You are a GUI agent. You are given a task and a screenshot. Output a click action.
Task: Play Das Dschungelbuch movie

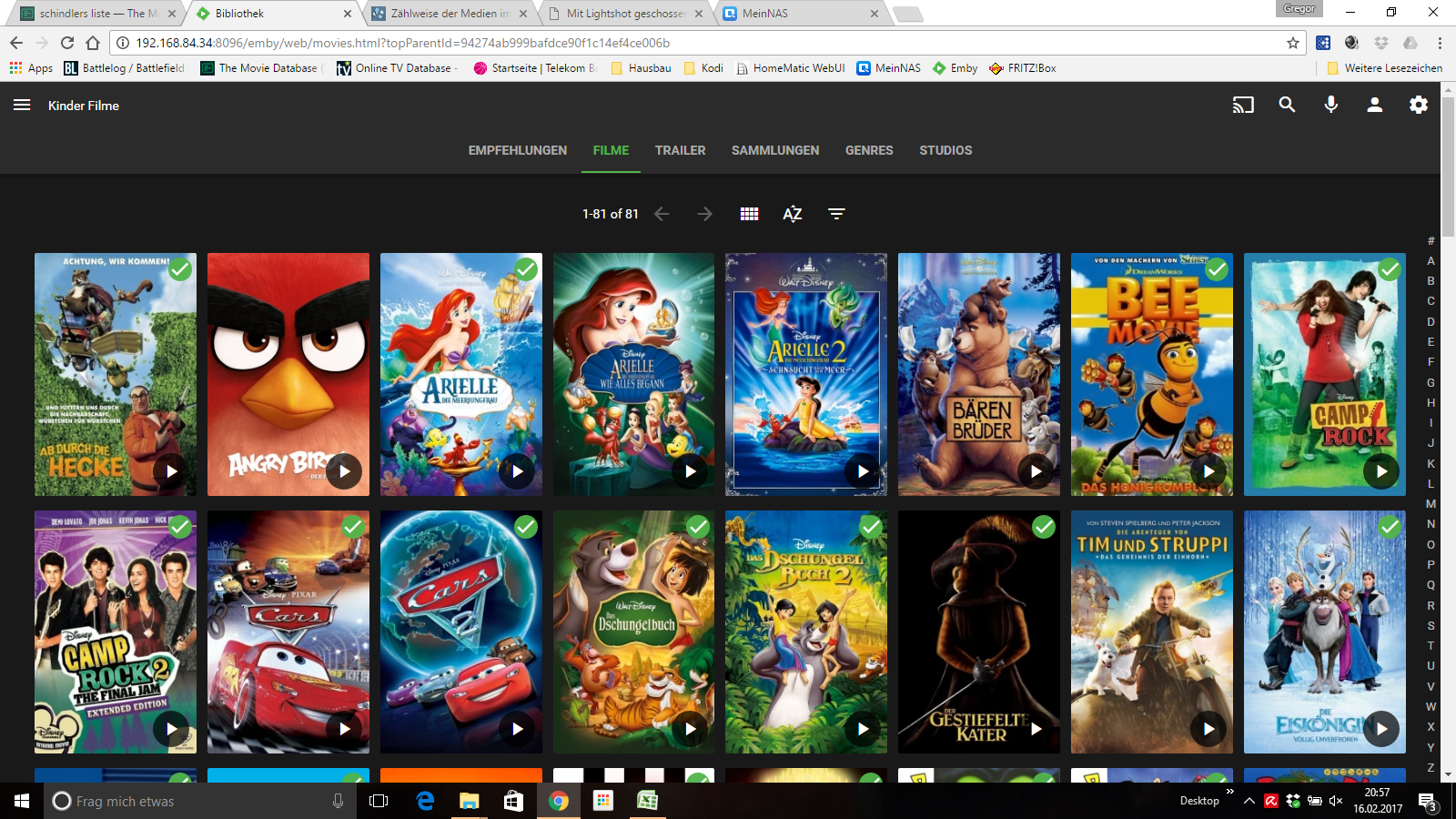pos(690,729)
